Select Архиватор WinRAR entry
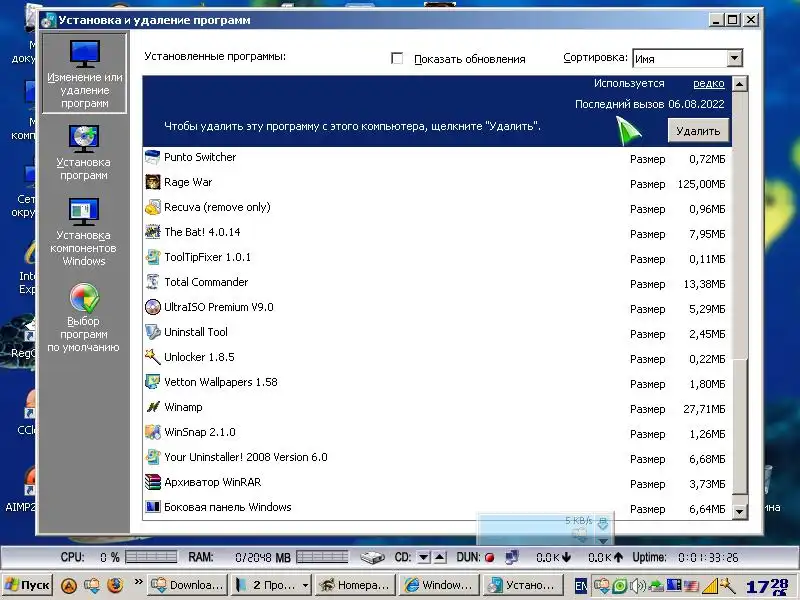Image resolution: width=800 pixels, height=600 pixels. click(x=213, y=482)
